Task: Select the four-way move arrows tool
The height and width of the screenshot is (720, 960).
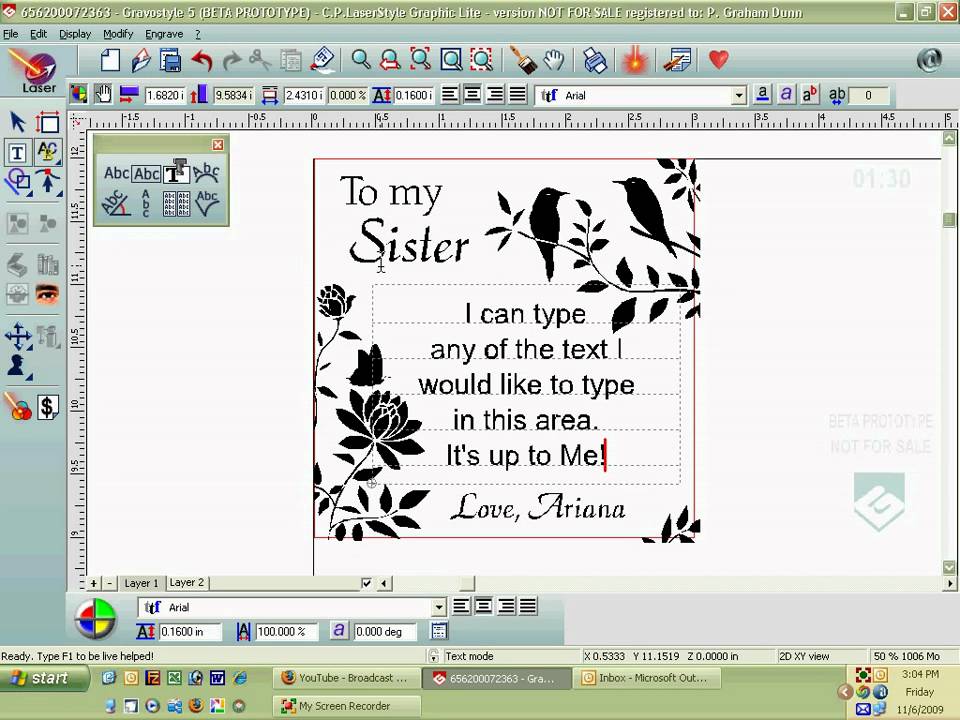Action: point(18,336)
